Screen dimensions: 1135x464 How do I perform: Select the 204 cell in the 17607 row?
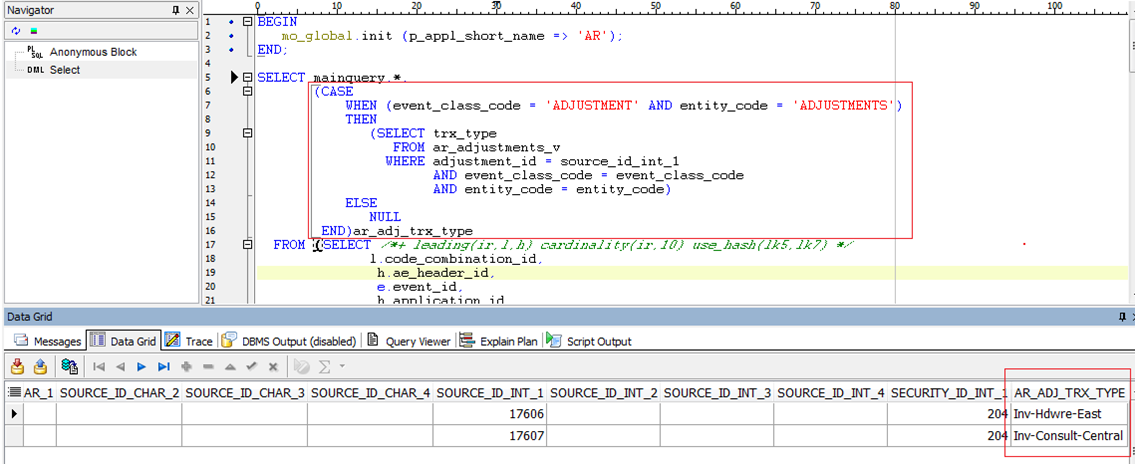point(948,436)
